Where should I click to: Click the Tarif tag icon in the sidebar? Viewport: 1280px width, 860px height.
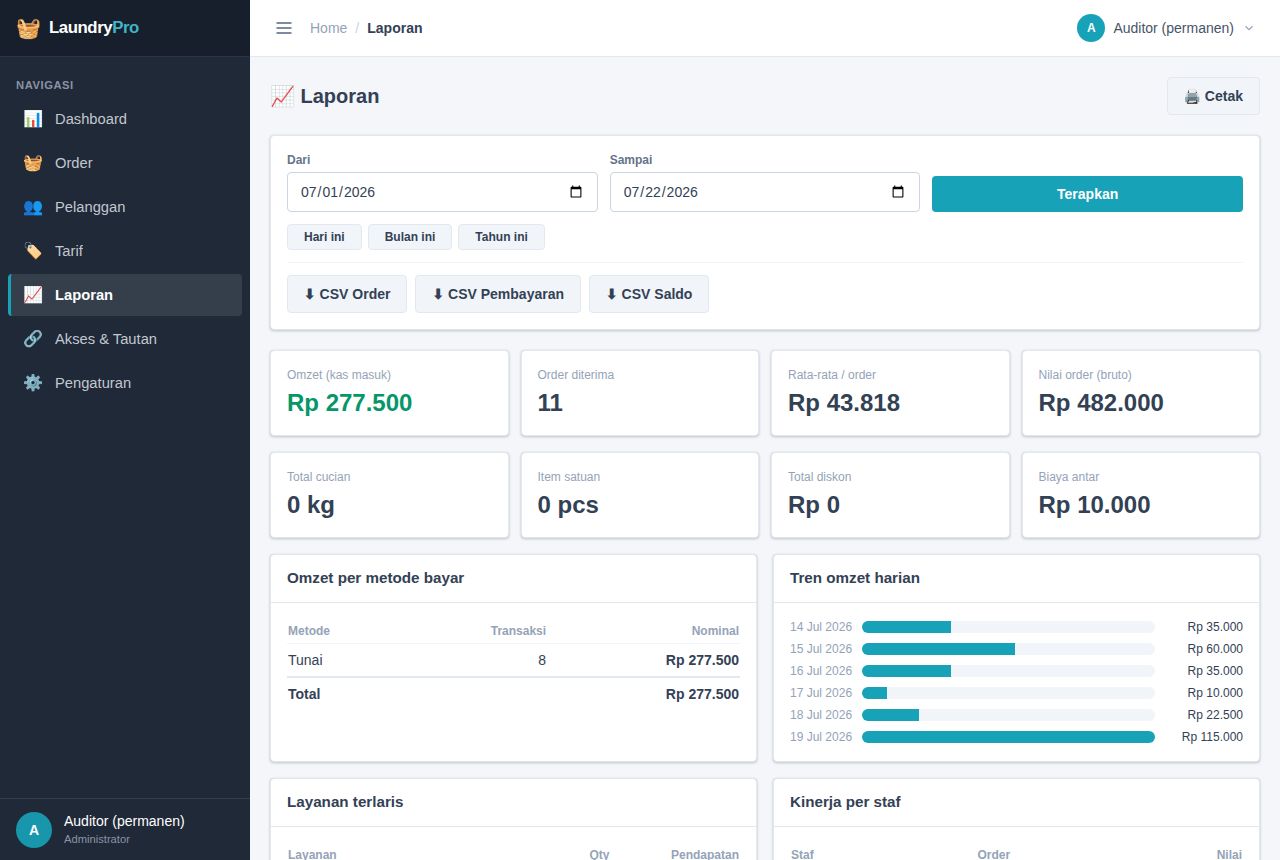[x=33, y=251]
